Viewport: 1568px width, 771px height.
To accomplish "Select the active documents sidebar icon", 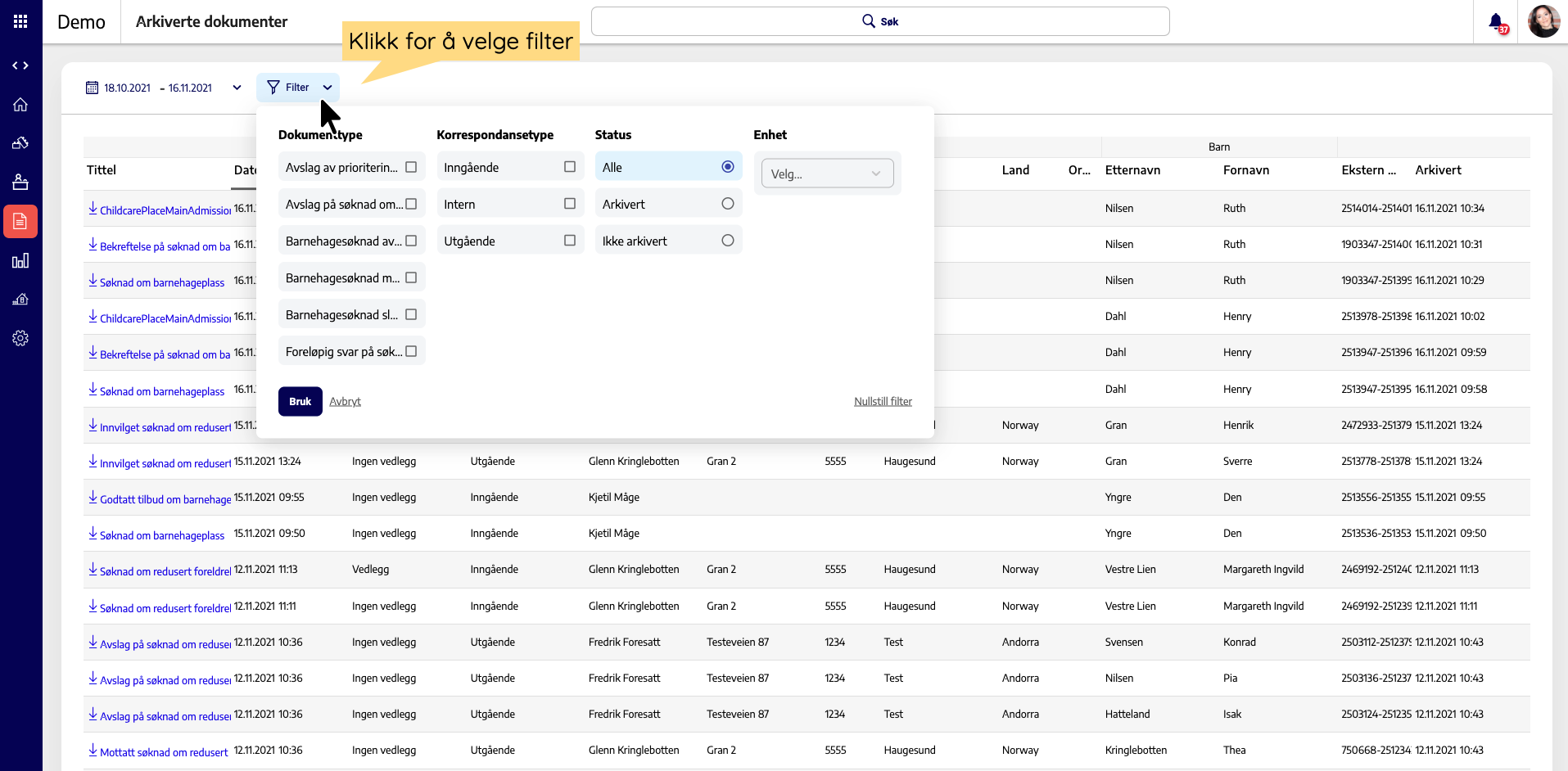I will pyautogui.click(x=20, y=221).
